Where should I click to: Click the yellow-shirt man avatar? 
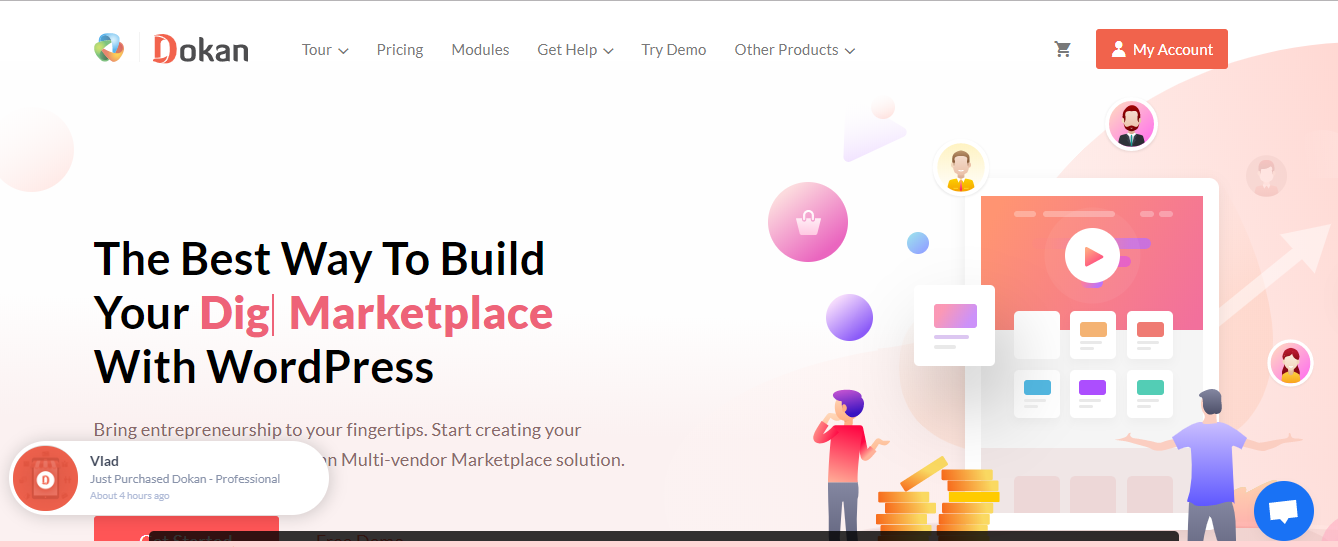click(x=961, y=168)
